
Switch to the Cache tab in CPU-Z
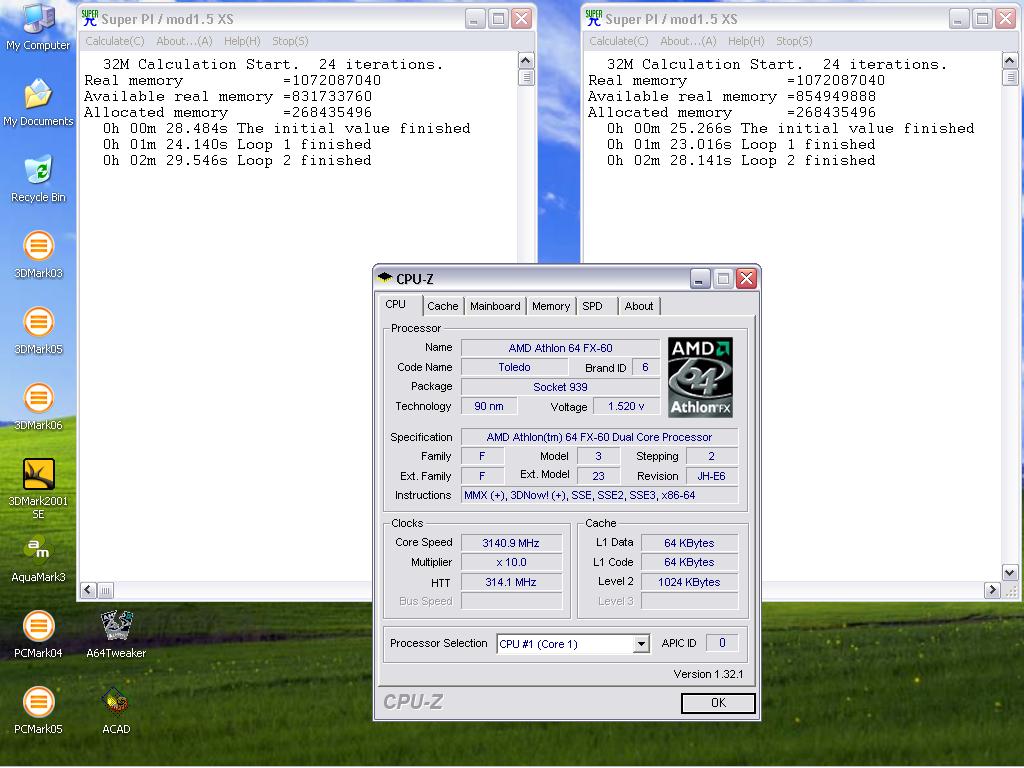pos(443,306)
